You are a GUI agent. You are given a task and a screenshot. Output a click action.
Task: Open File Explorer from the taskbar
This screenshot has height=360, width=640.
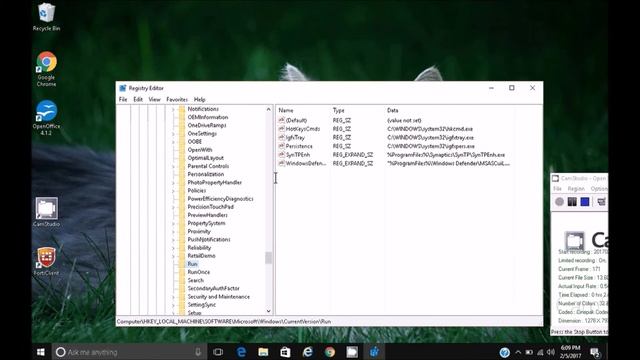click(263, 352)
